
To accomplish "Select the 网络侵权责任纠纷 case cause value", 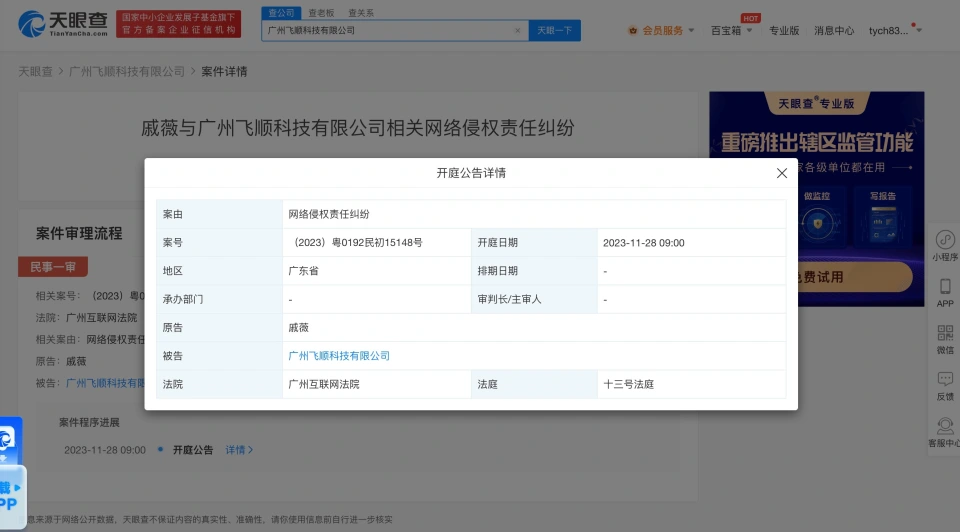I will pyautogui.click(x=329, y=214).
